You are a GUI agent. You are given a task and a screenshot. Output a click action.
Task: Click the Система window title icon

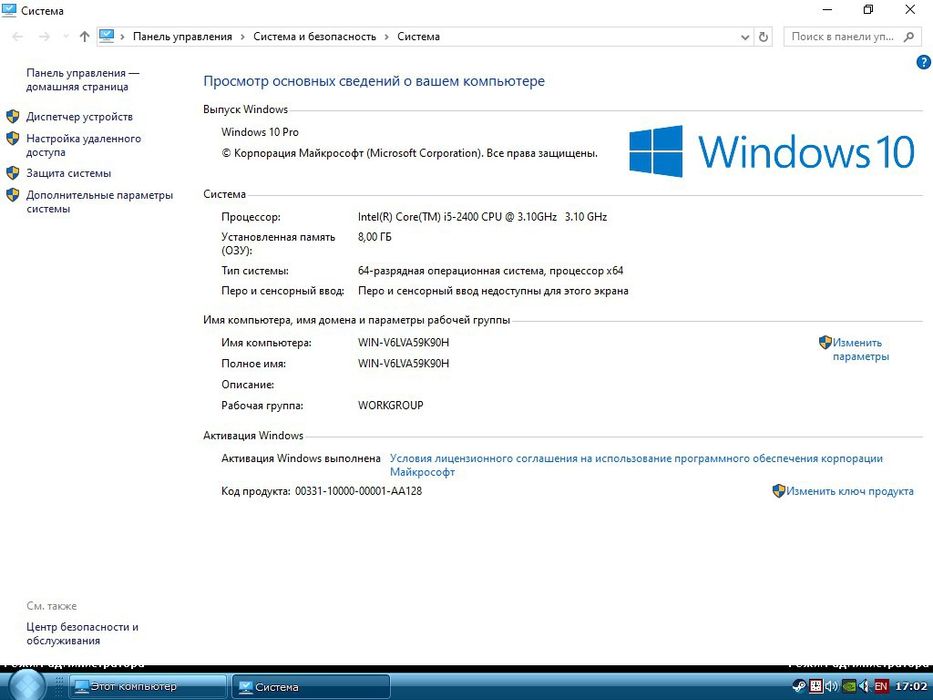tap(9, 10)
